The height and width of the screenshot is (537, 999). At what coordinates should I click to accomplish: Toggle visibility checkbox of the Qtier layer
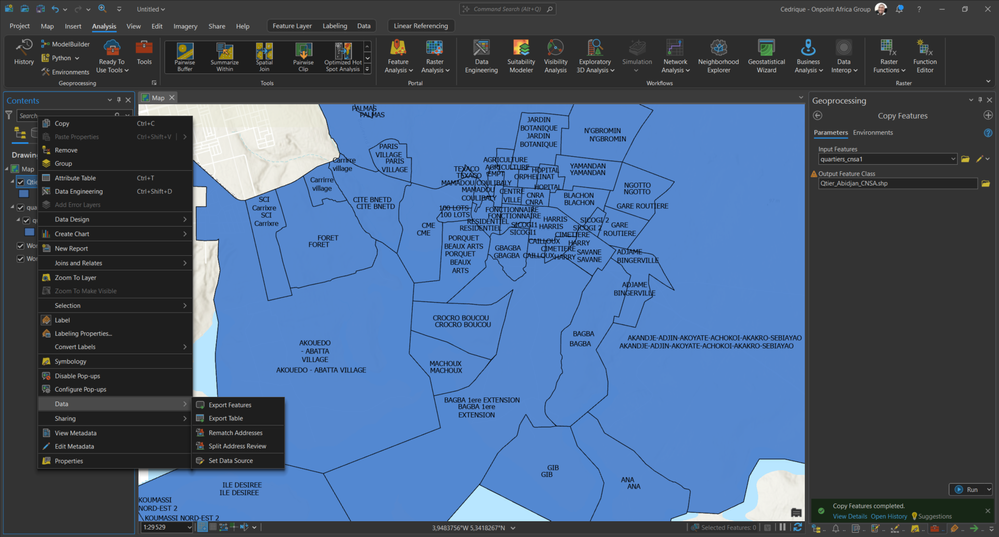pyautogui.click(x=22, y=182)
